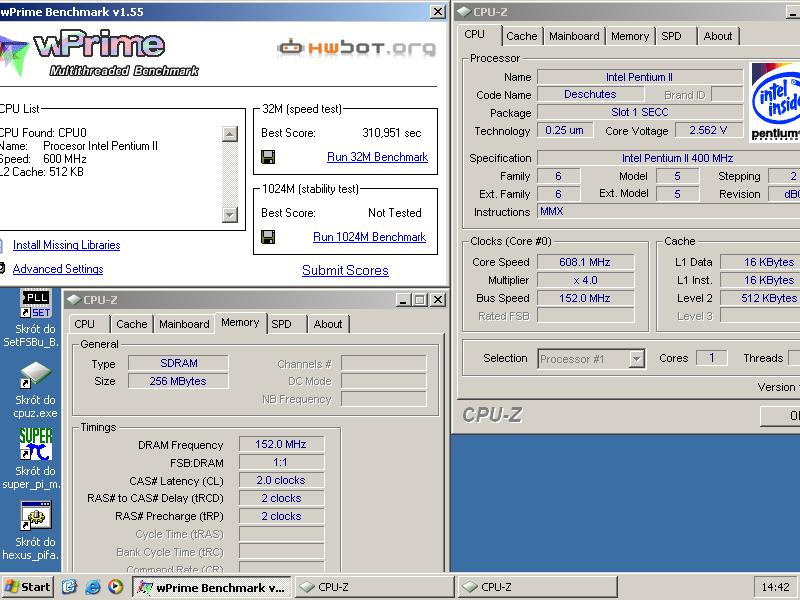The image size is (800, 600).
Task: Open Advanced Settings link
Action: click(58, 269)
